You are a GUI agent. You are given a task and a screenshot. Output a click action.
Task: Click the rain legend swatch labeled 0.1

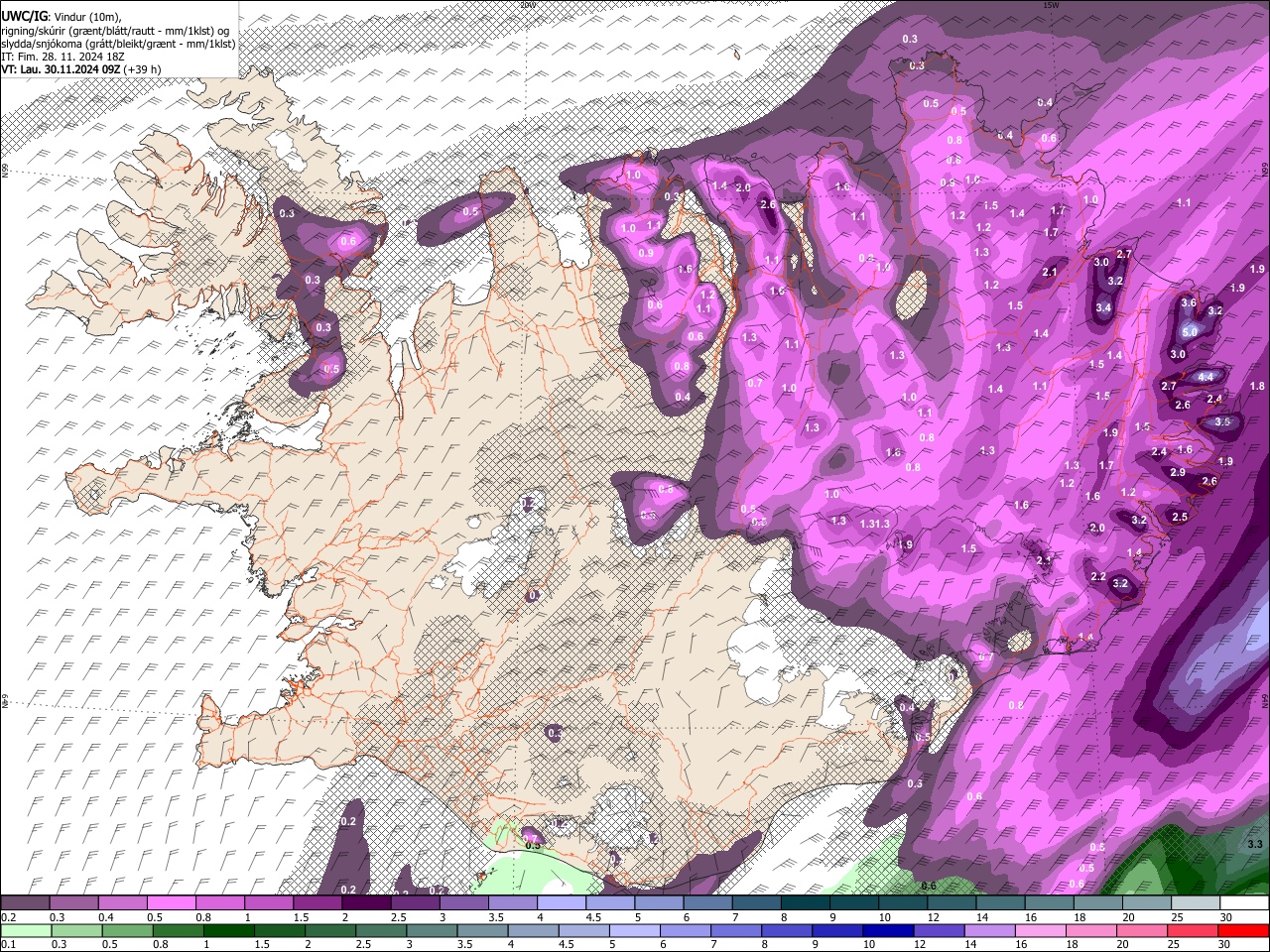(x=27, y=930)
